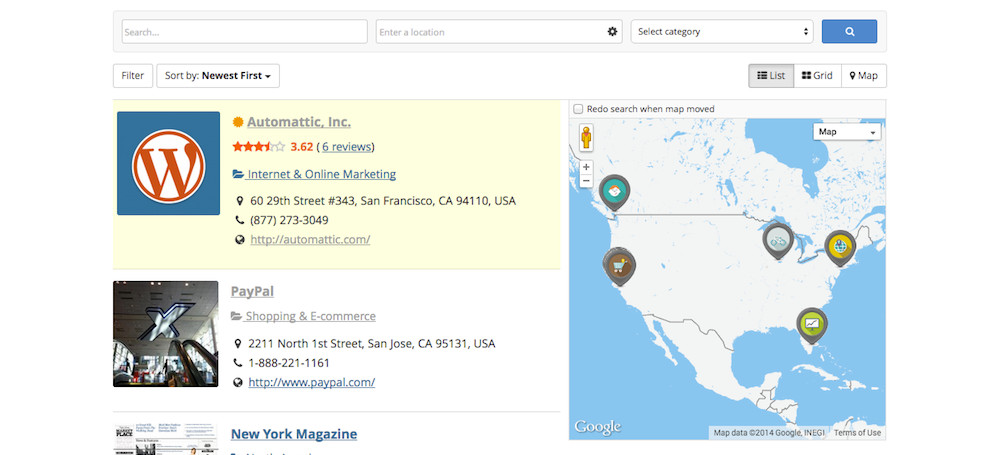Select the yellow globe marker near New York
Image resolution: width=1000 pixels, height=455 pixels.
840,245
